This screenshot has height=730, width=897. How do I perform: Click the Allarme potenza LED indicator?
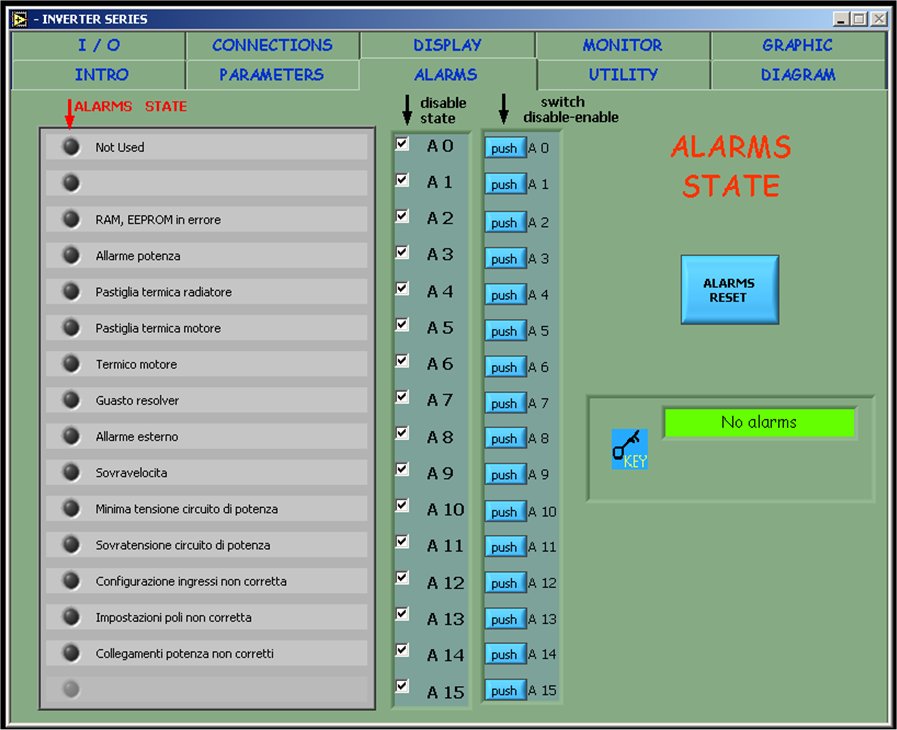(x=71, y=255)
